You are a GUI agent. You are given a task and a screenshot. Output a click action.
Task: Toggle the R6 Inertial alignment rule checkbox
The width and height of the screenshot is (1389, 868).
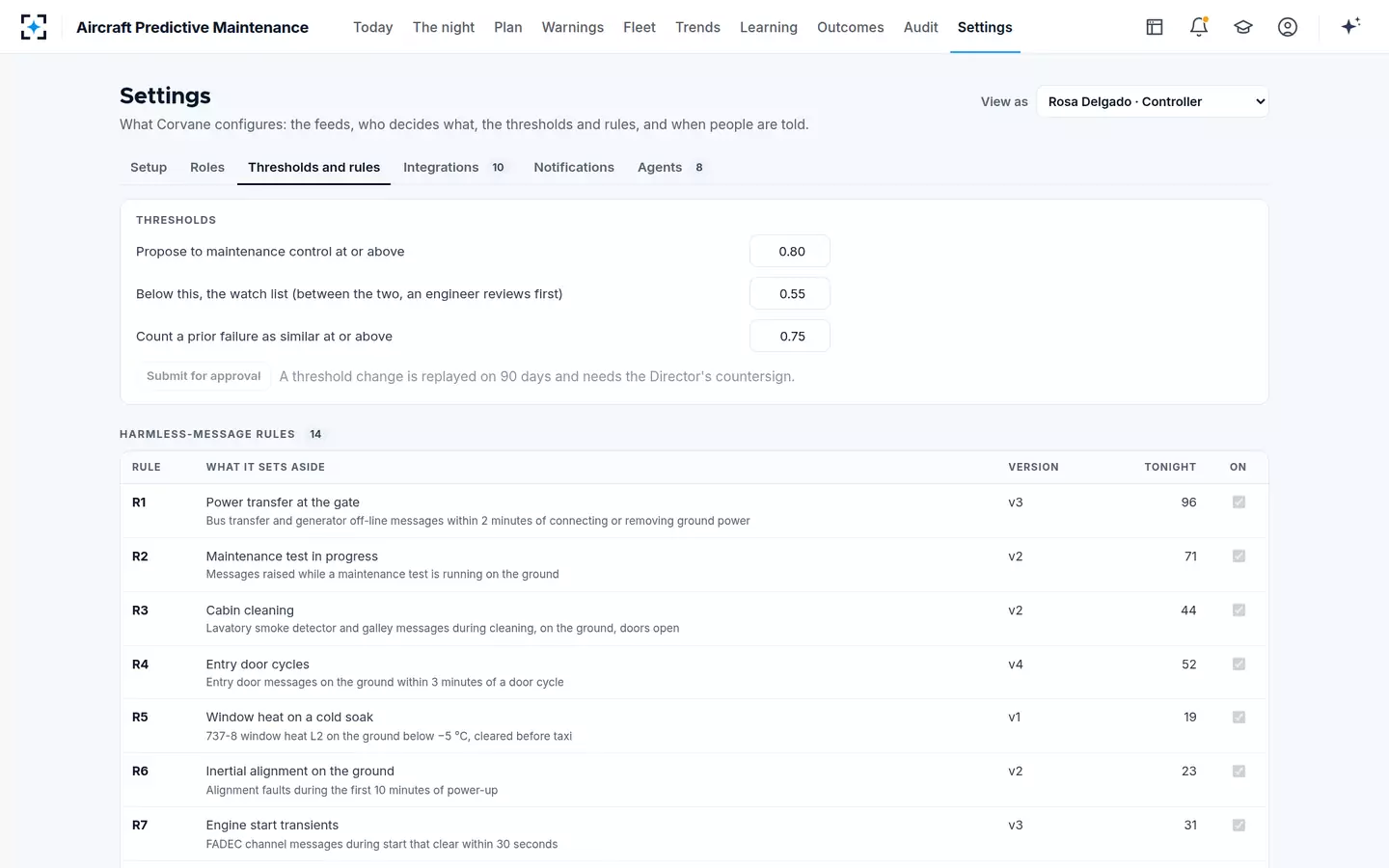point(1239,772)
